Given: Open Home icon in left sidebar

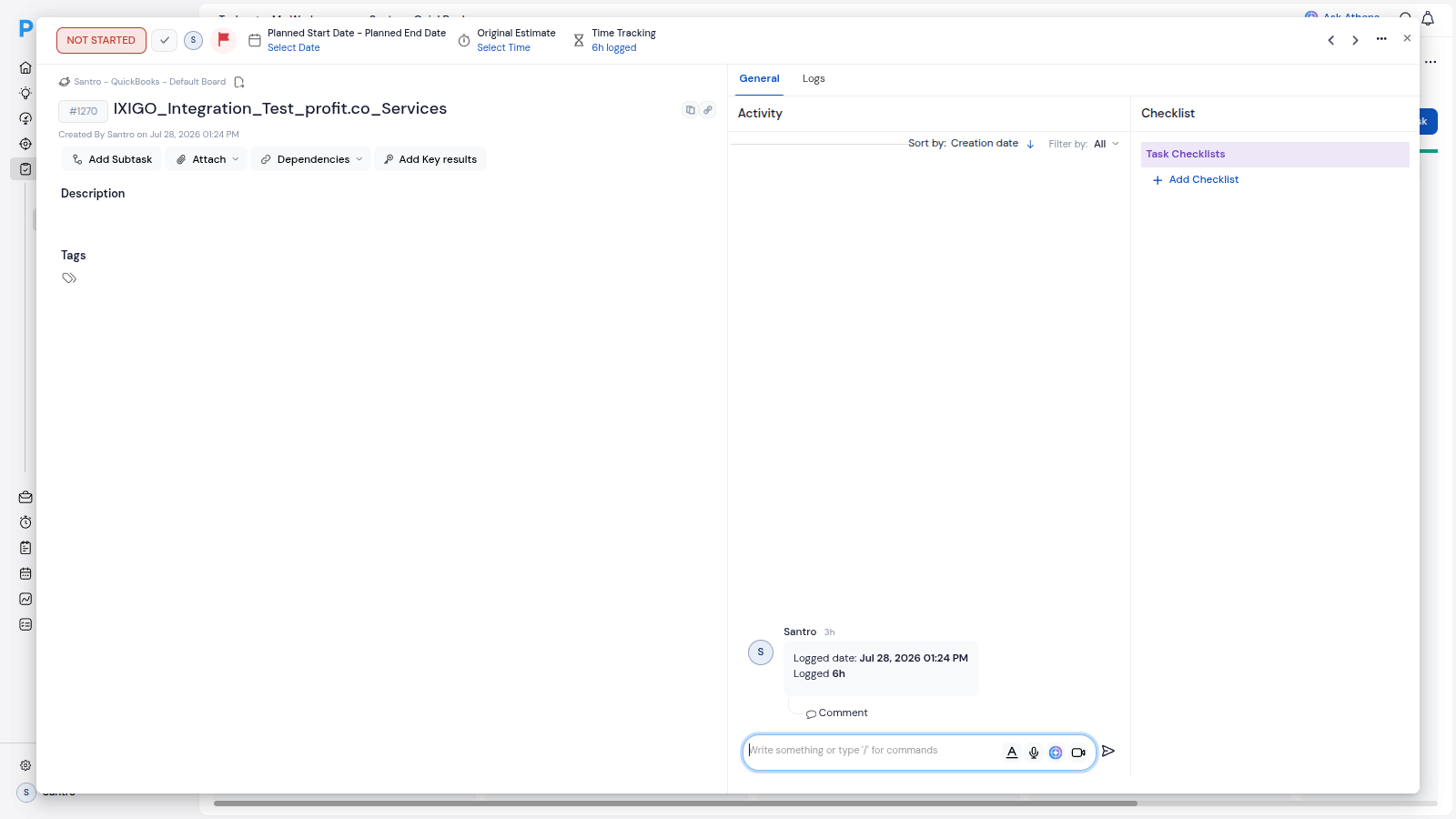Looking at the screenshot, I should coord(25,67).
